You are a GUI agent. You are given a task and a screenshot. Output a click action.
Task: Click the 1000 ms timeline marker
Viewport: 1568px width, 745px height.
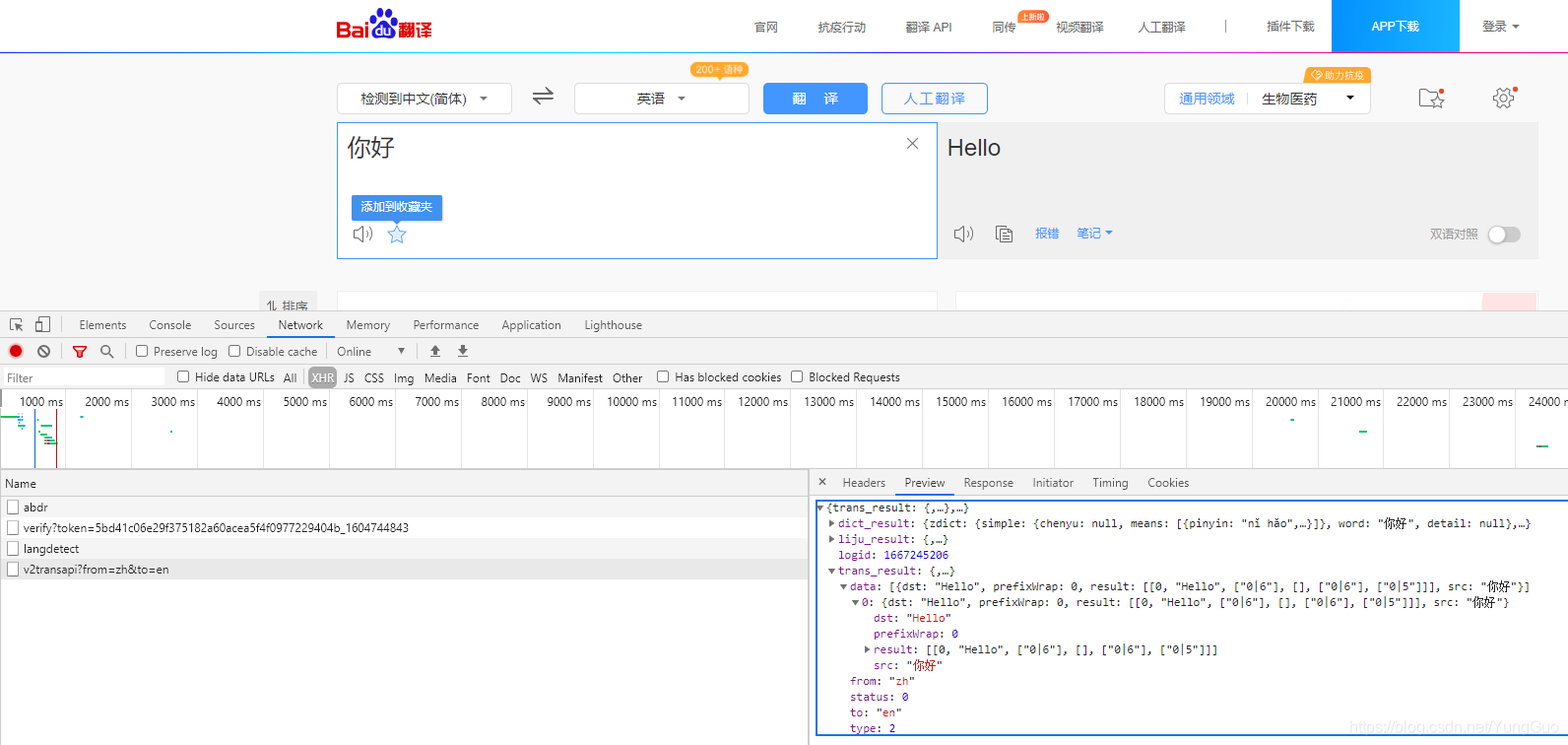pos(40,401)
